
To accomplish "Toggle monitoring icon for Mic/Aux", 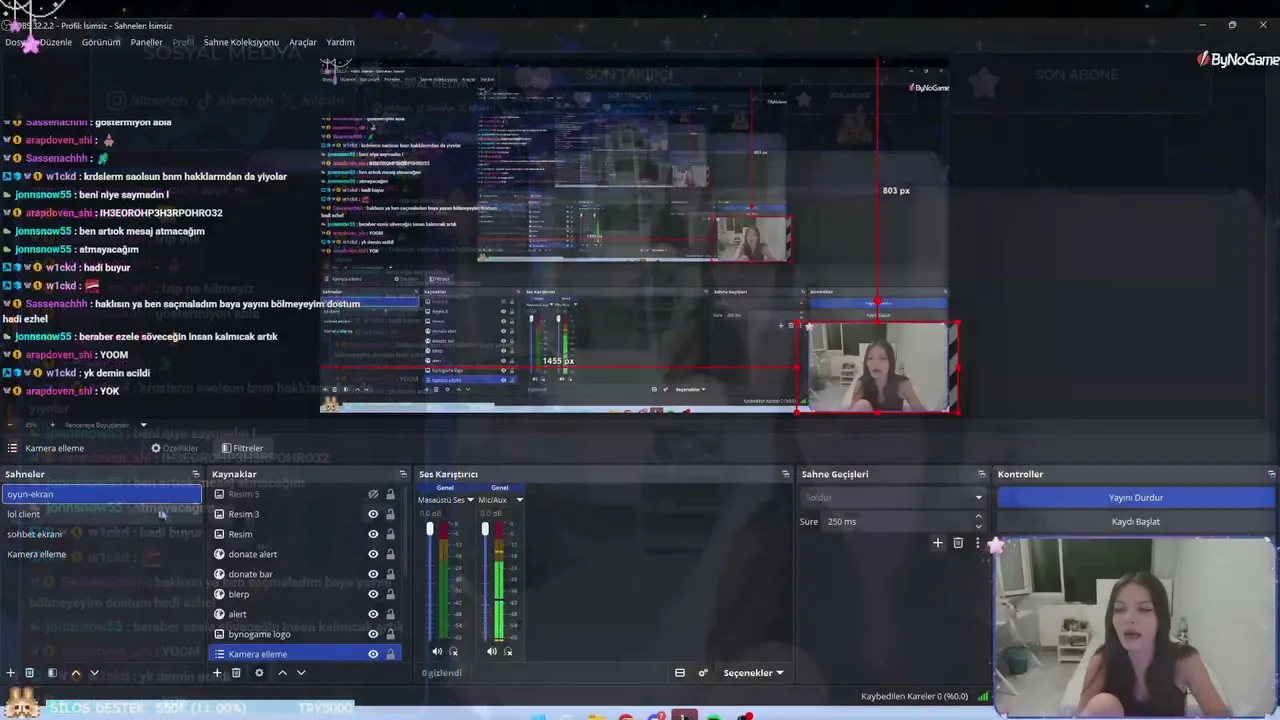I will click(508, 652).
